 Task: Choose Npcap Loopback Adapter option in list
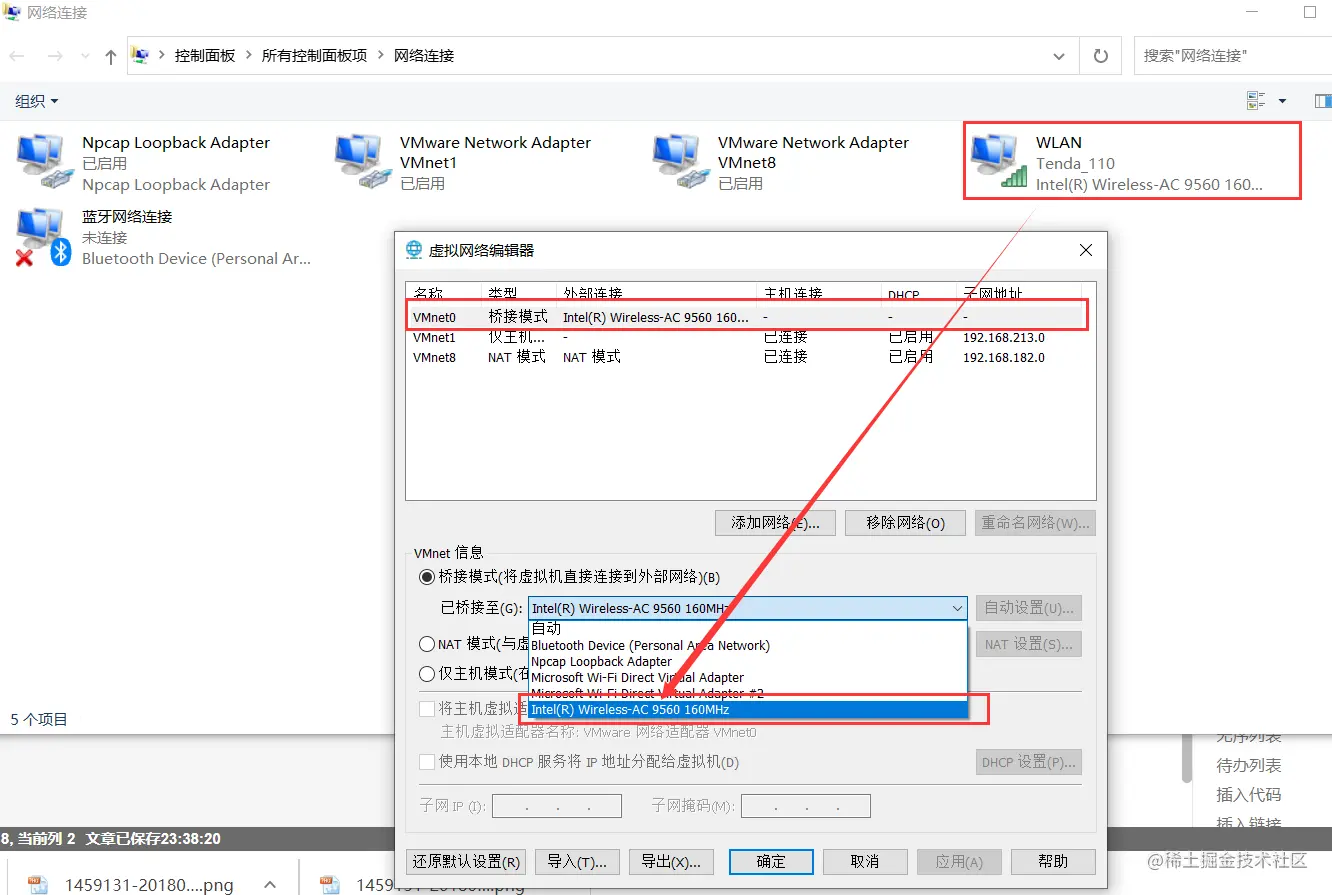click(x=747, y=661)
